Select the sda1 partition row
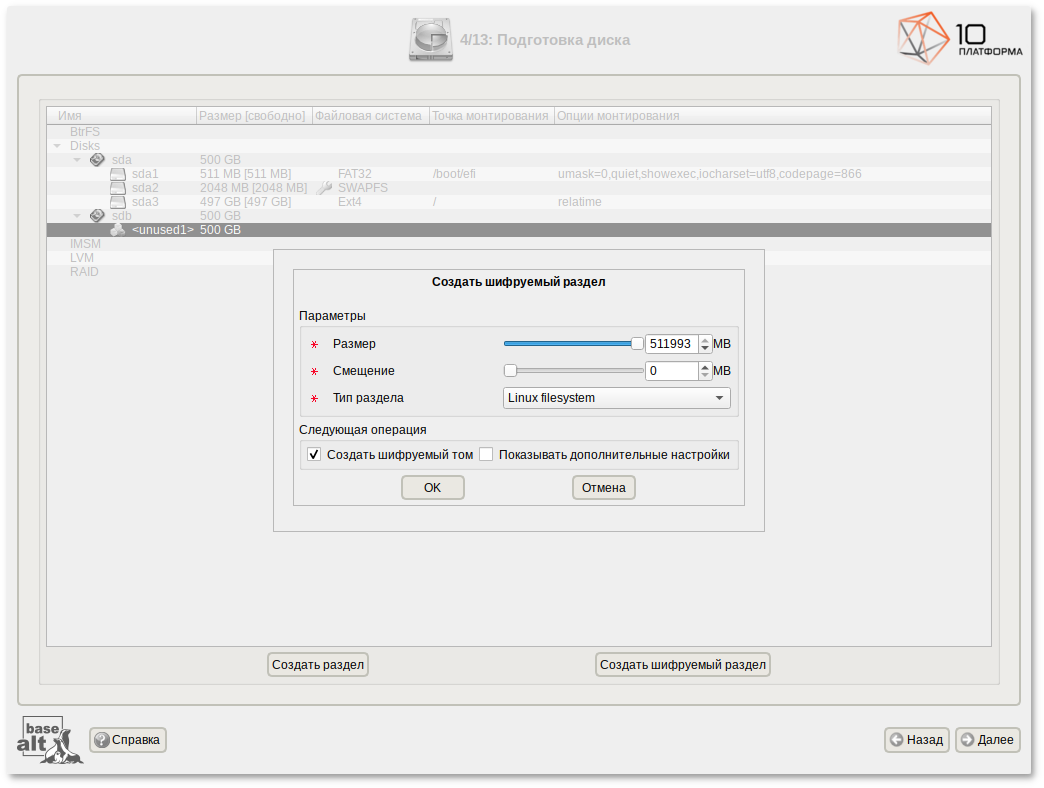The height and width of the screenshot is (788, 1044). tap(519, 174)
